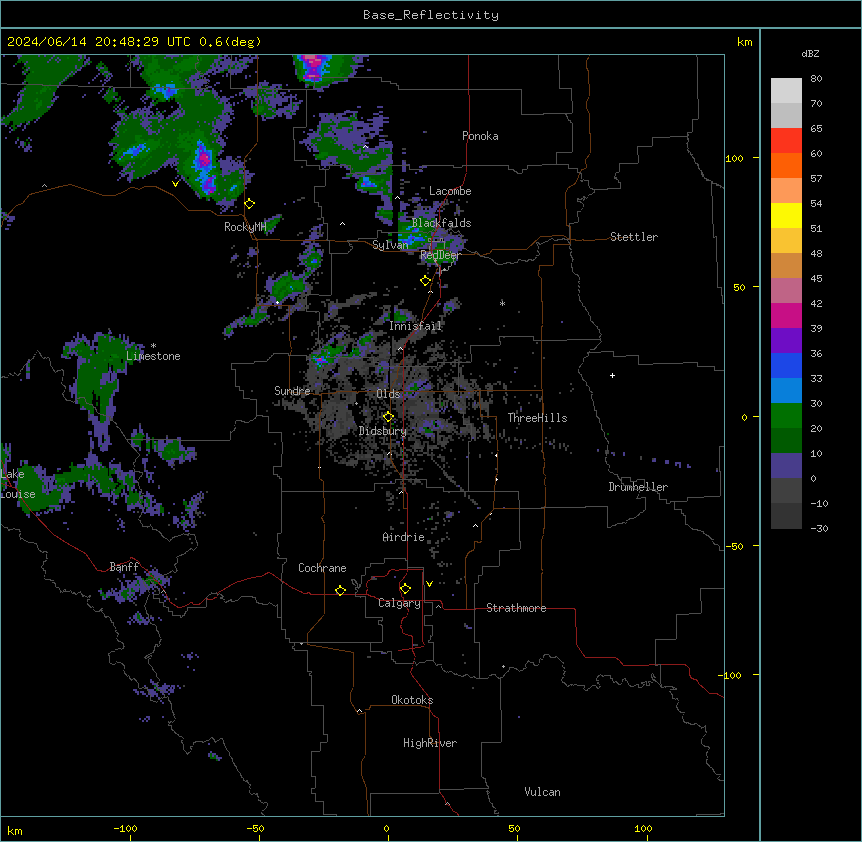
Task: Click the Stettler city label
Action: coord(634,237)
